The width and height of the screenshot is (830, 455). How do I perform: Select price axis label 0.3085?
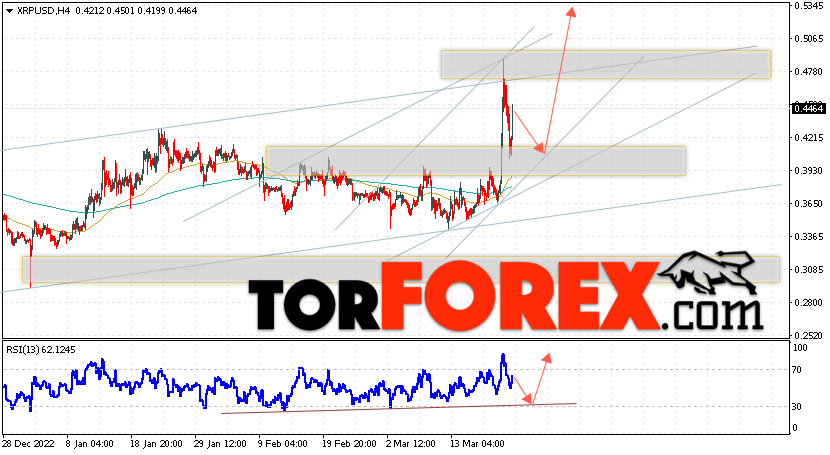pyautogui.click(x=809, y=269)
